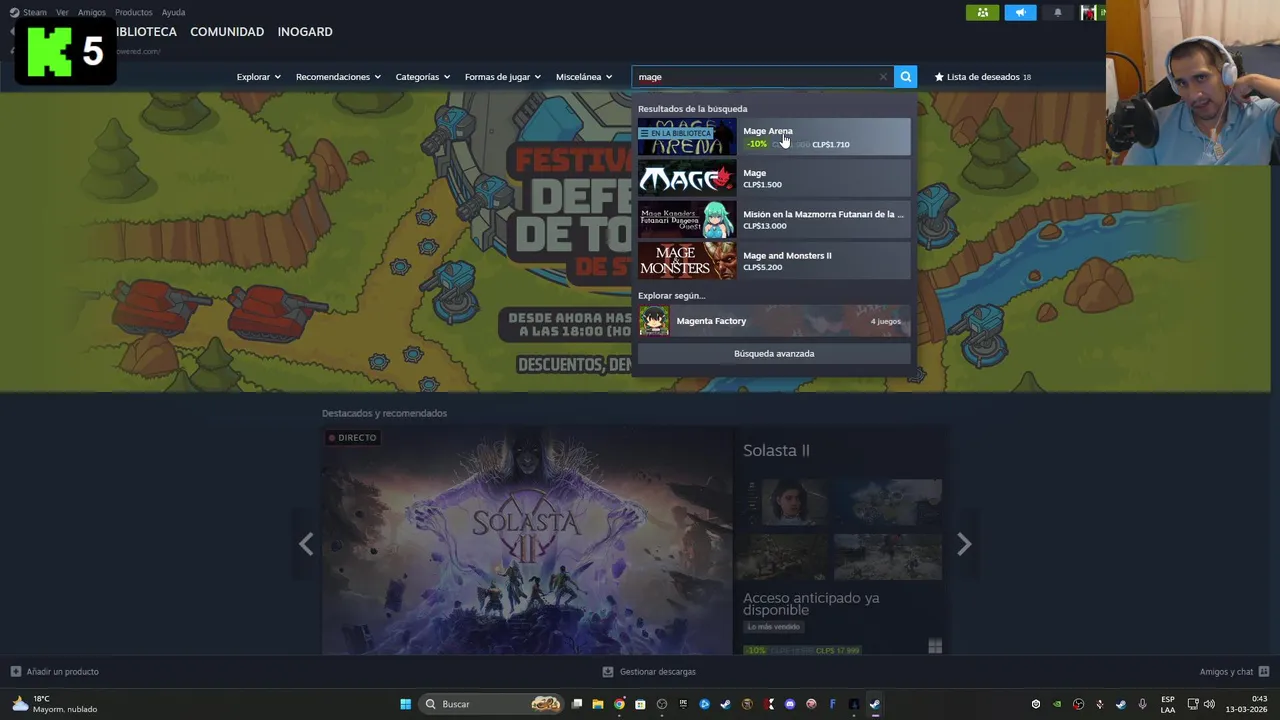
Task: Expand the Categorías dropdown
Action: (422, 77)
